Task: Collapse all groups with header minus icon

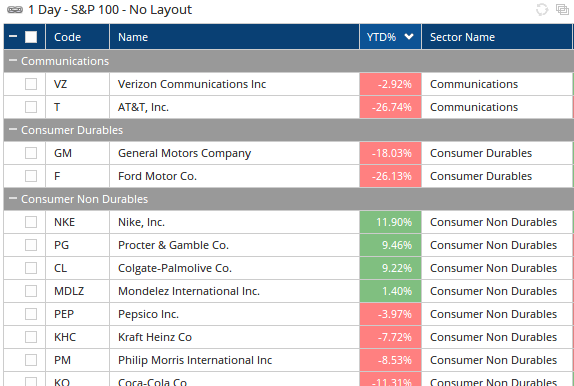Action: point(13,37)
